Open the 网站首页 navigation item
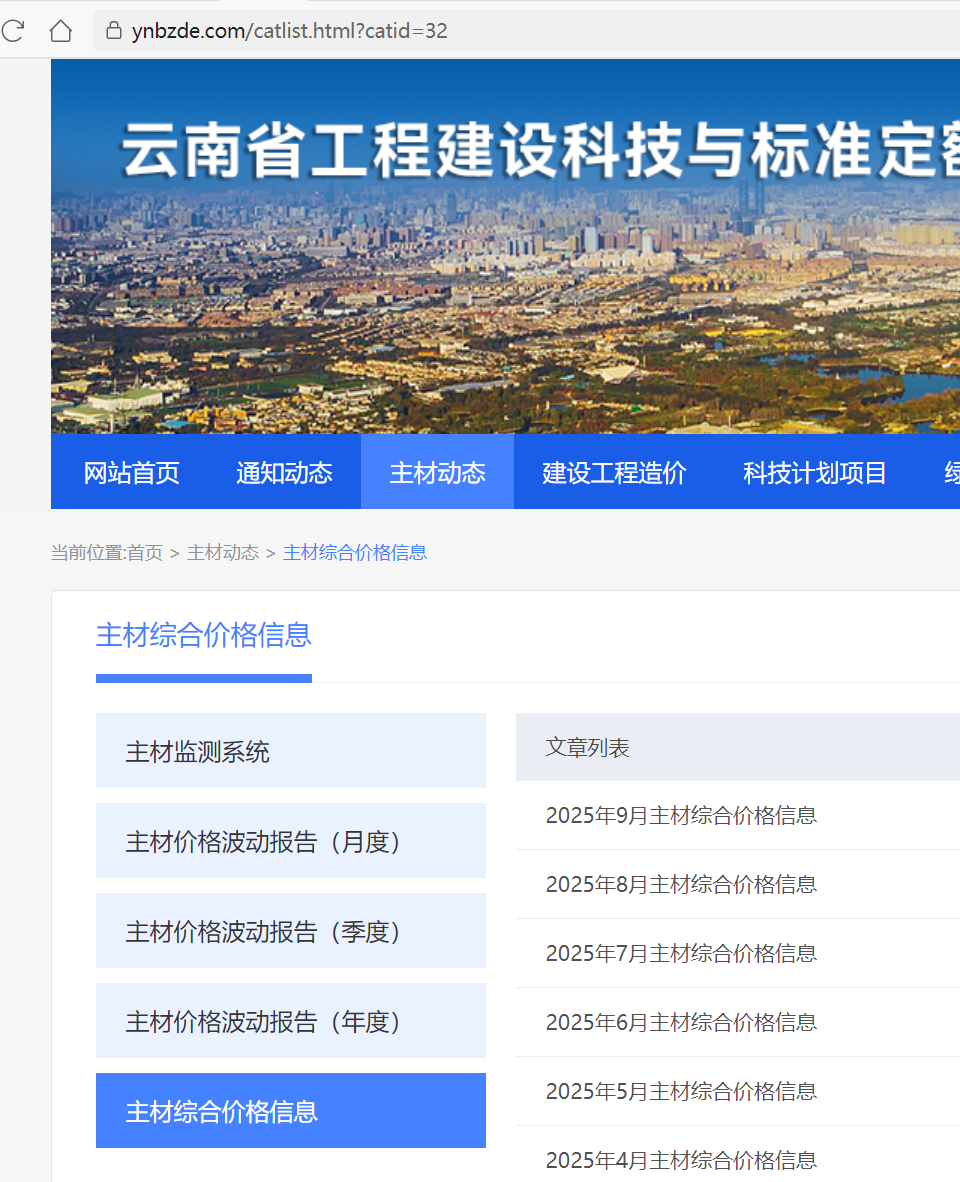960x1182 pixels. [131, 473]
